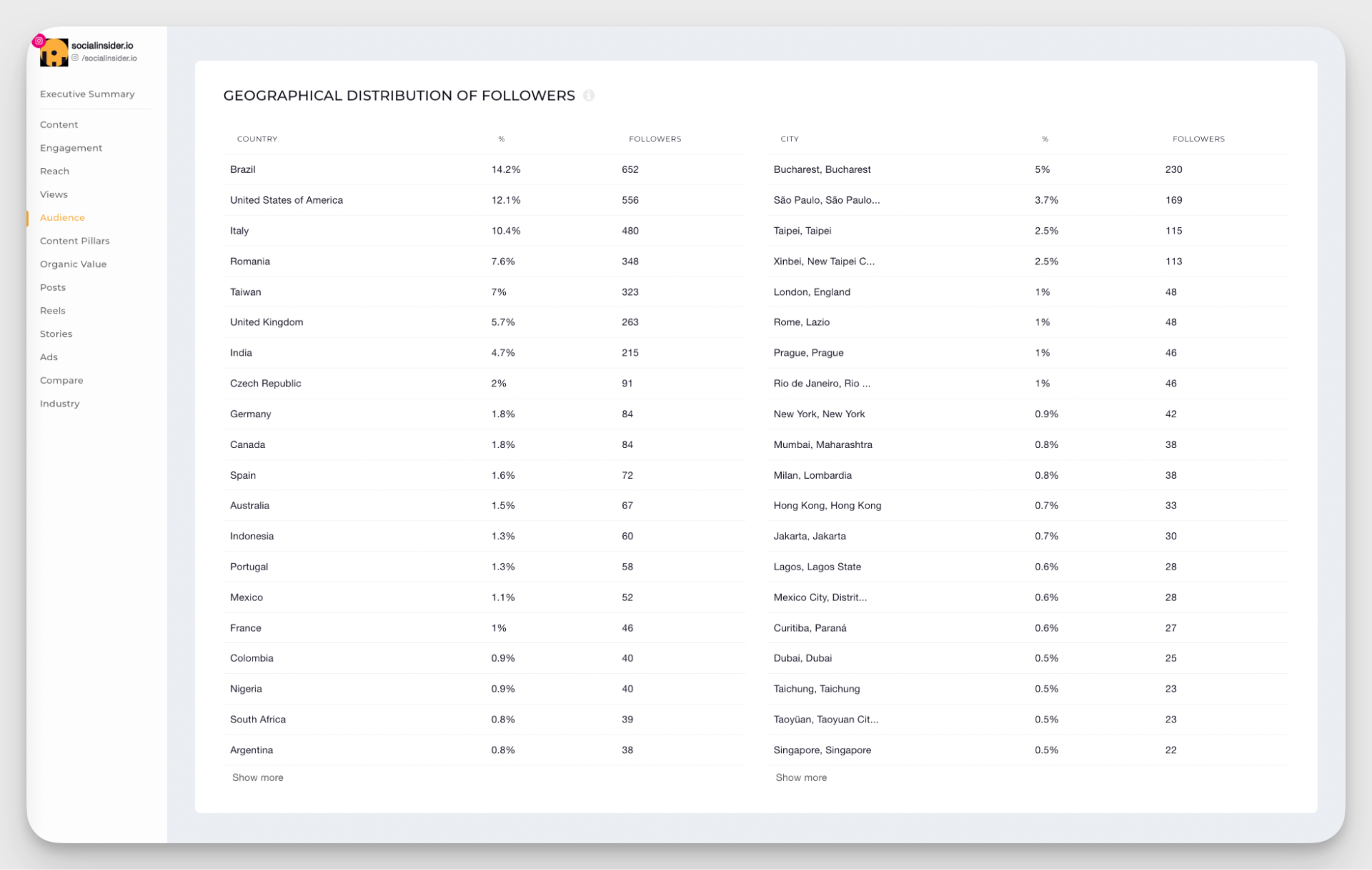Viewport: 1372px width, 870px height.
Task: Open the Compare section
Action: 61,380
